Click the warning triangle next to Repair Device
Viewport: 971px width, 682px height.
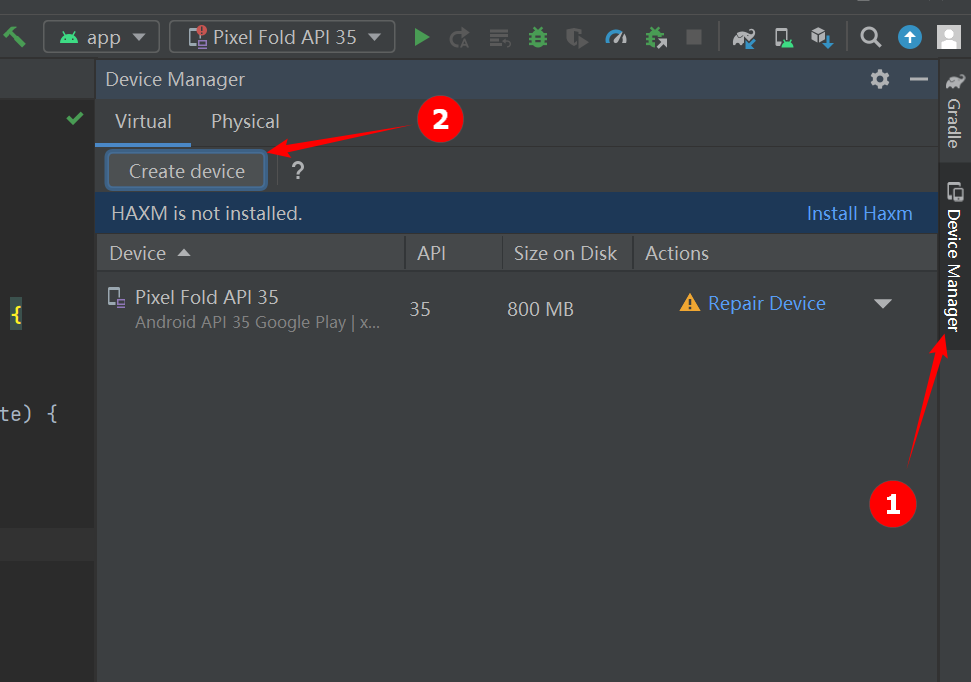pos(689,303)
